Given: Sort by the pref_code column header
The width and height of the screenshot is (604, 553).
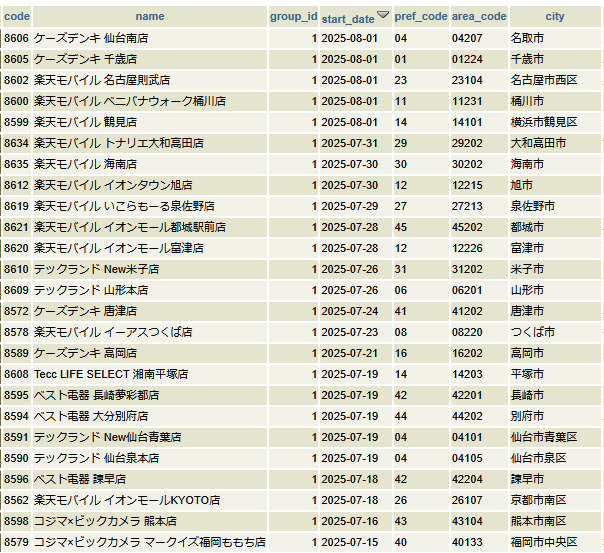Looking at the screenshot, I should [x=421, y=16].
